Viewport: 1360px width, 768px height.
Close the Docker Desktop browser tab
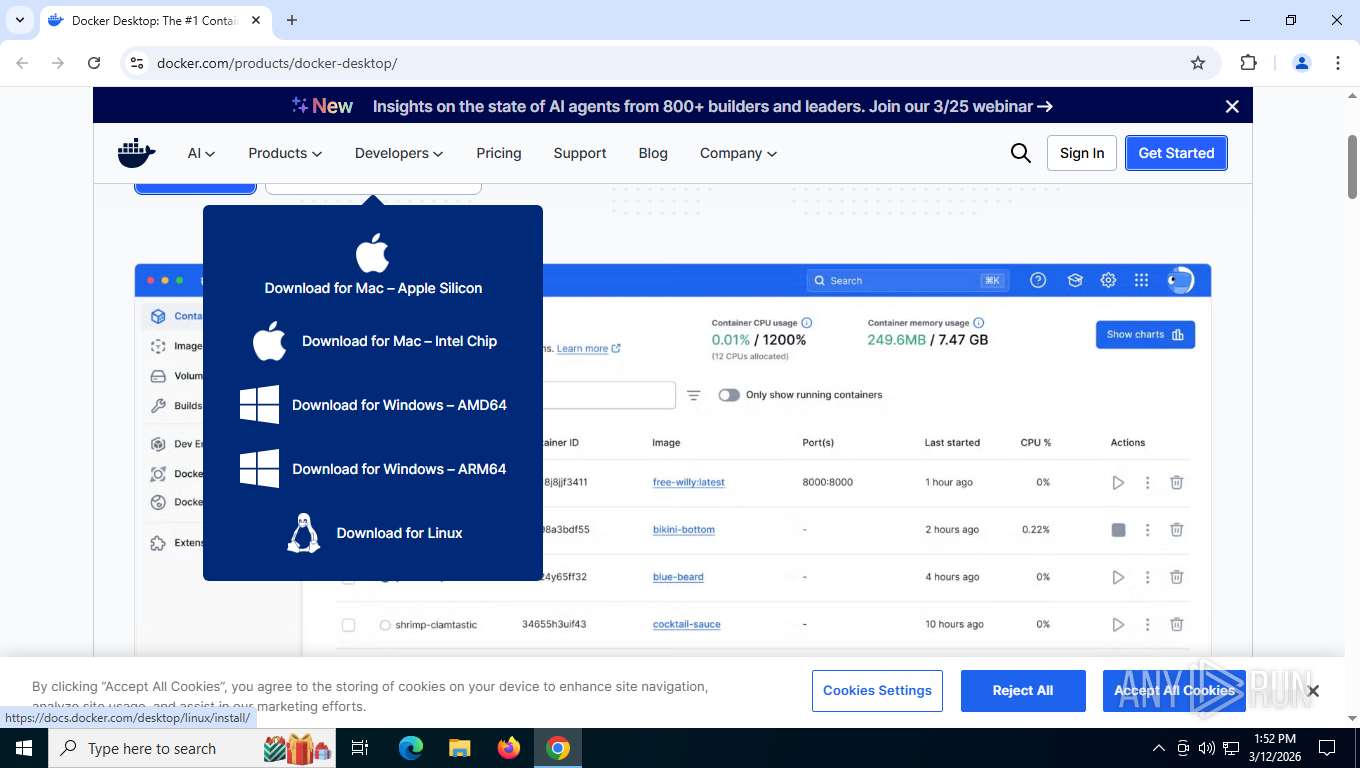pyautogui.click(x=257, y=20)
